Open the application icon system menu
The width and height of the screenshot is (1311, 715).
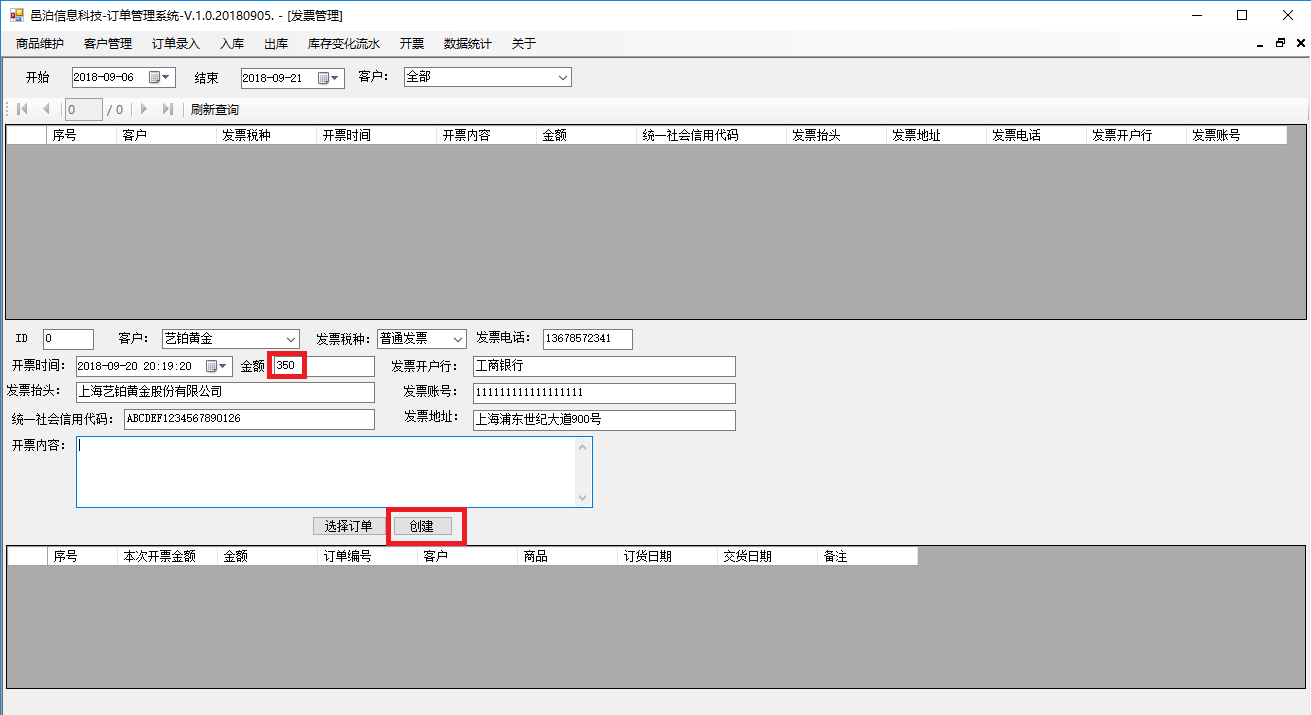pyautogui.click(x=16, y=15)
